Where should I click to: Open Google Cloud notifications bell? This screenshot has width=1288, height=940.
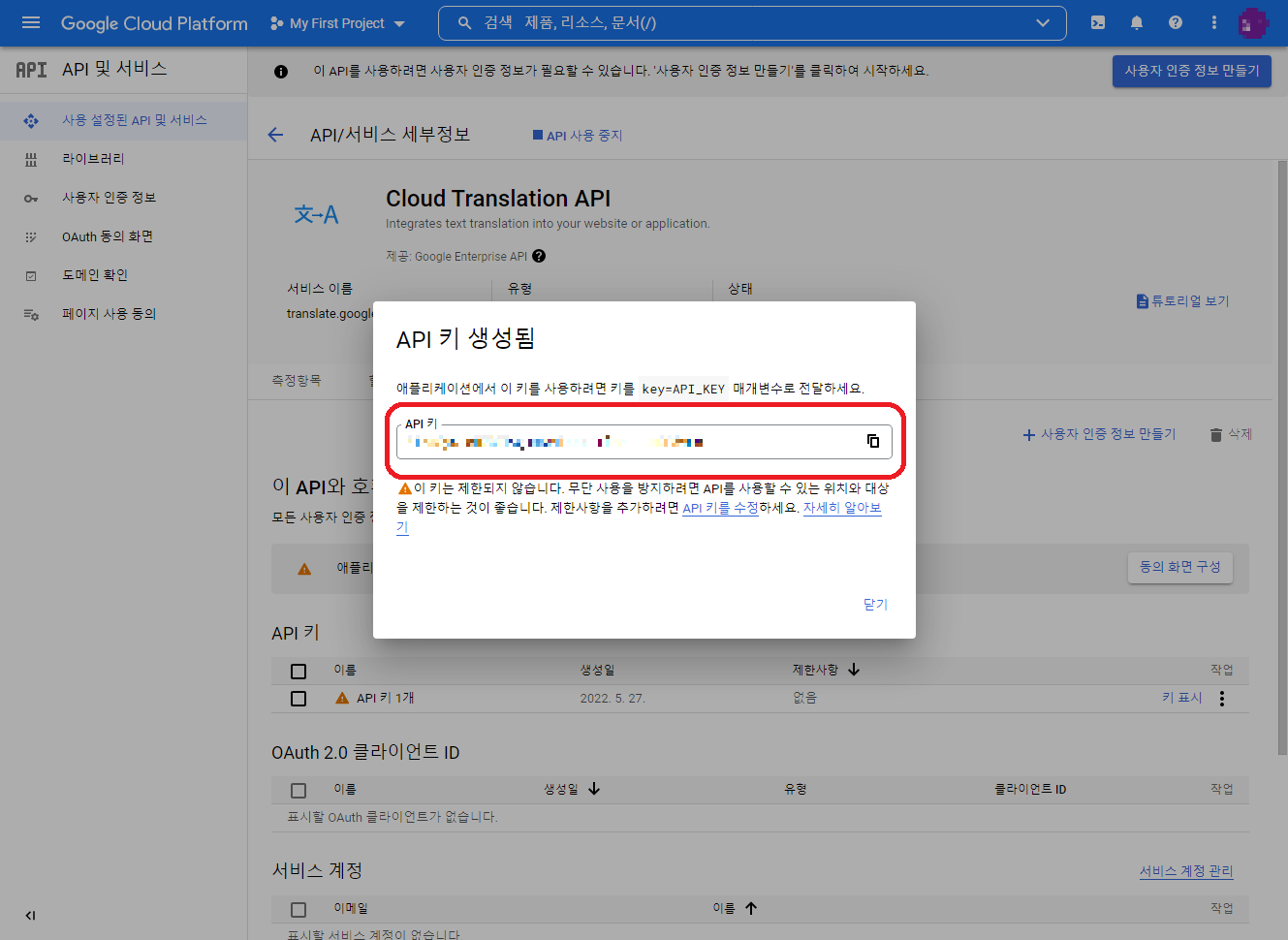point(1136,21)
